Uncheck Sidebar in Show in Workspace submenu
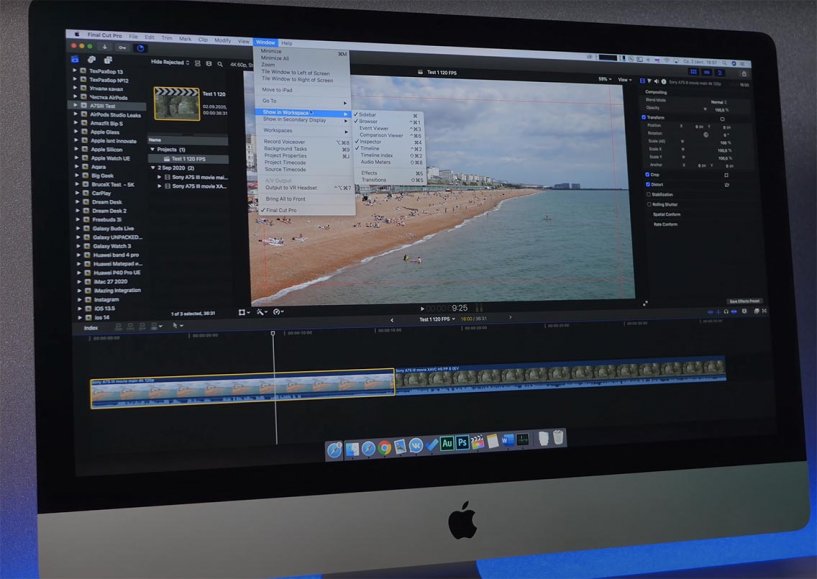The image size is (817, 579). [388, 115]
